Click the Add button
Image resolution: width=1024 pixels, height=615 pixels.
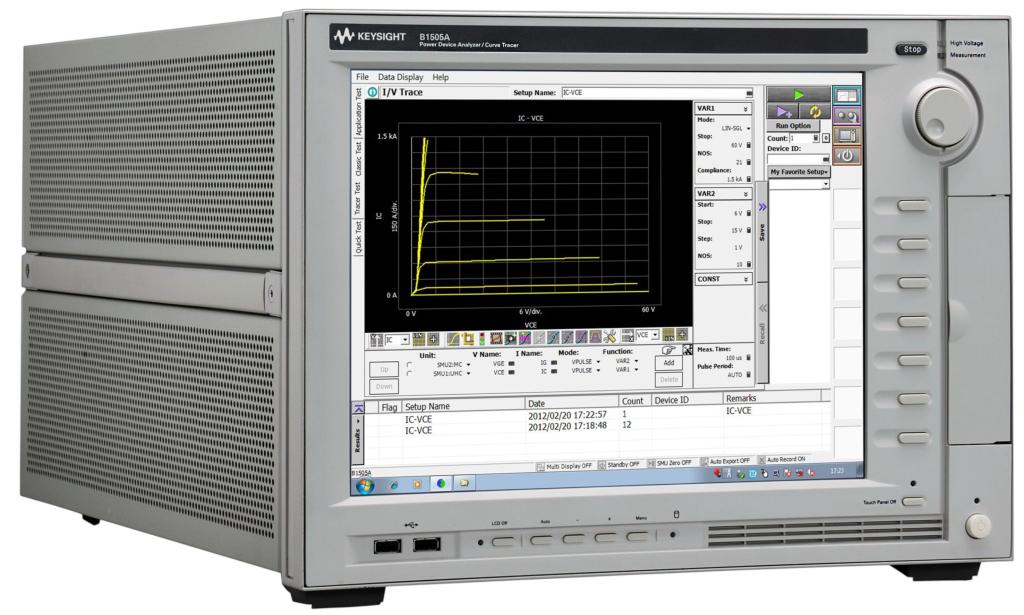667,363
